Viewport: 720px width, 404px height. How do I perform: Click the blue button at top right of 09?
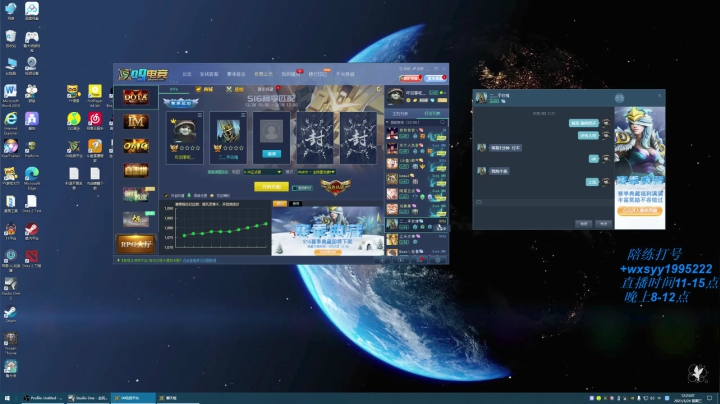(435, 79)
